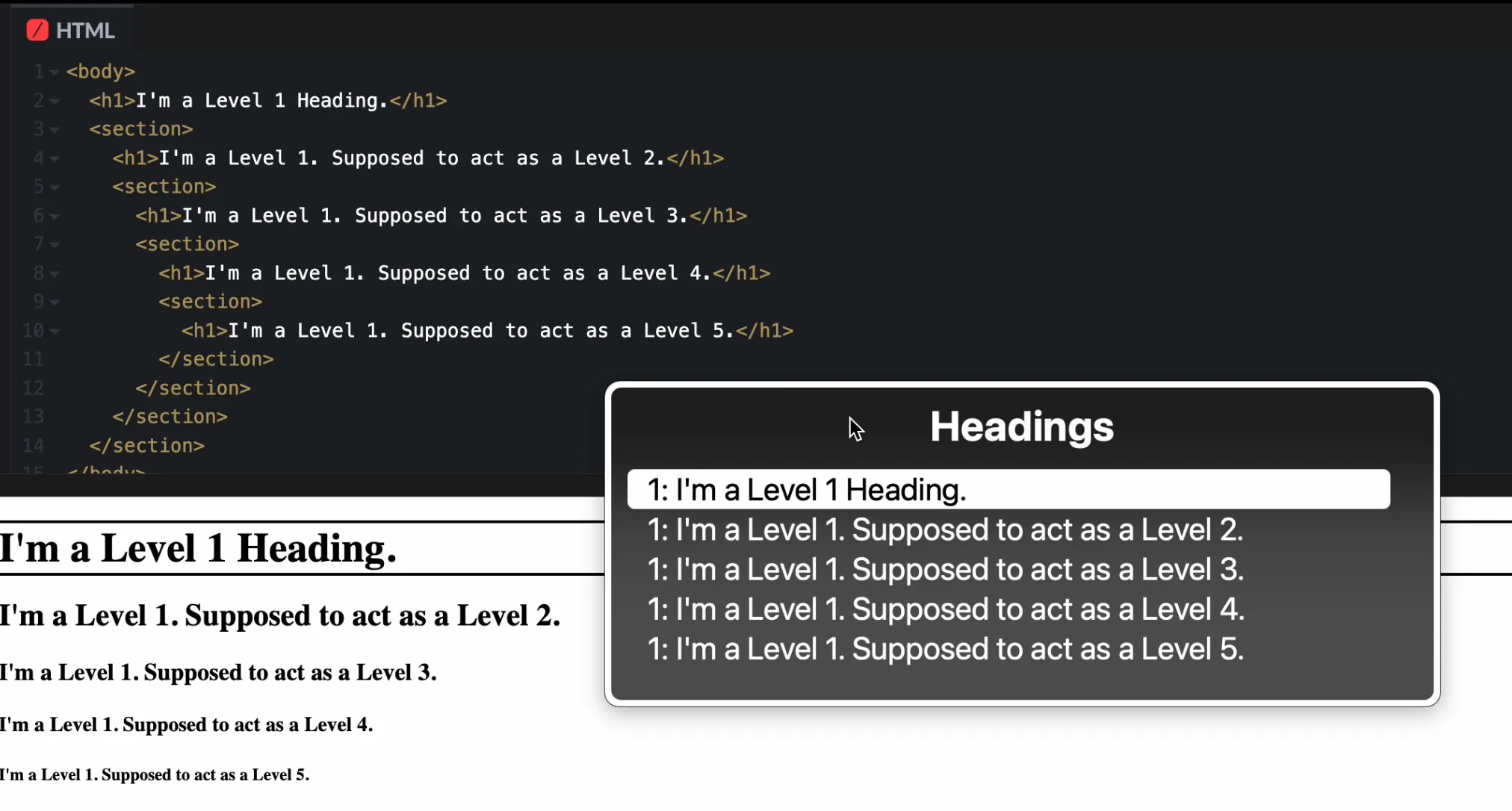The image size is (1512, 811).
Task: Collapse the innermost section on line 9
Action: tap(55, 302)
